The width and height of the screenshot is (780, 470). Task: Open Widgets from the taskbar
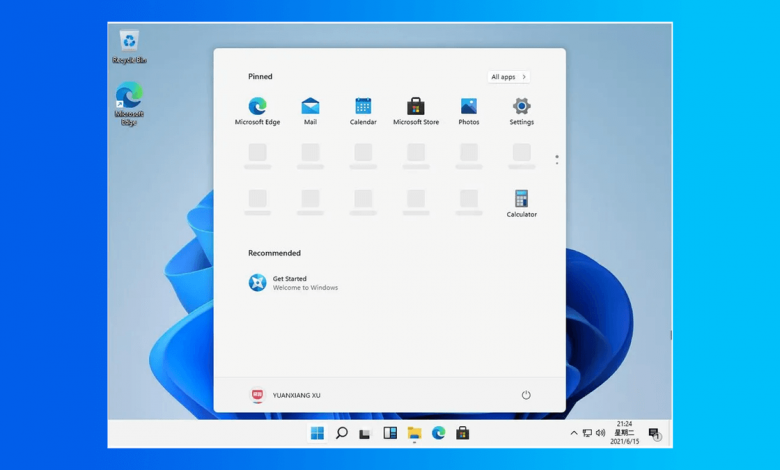pos(390,433)
